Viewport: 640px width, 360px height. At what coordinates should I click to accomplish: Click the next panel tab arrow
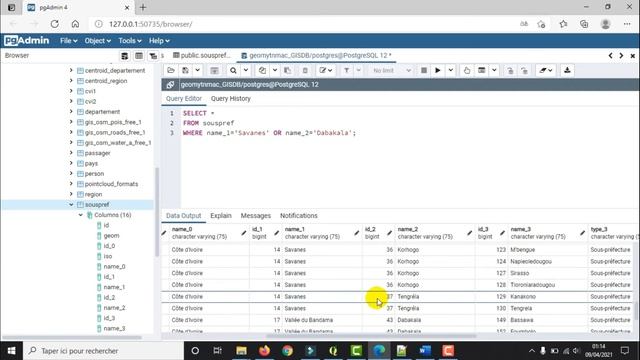click(621, 56)
